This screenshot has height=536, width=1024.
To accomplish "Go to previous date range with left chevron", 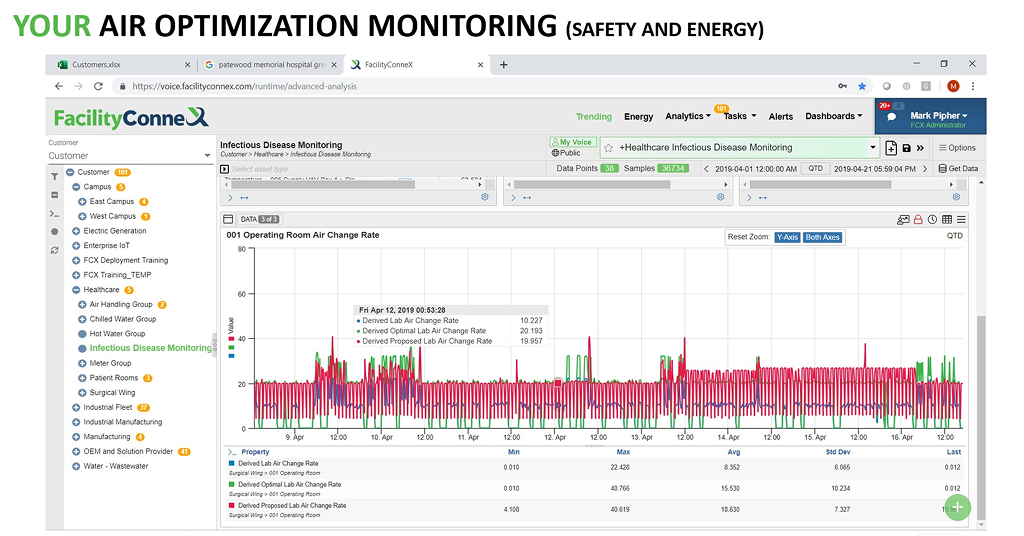I will (x=706, y=169).
